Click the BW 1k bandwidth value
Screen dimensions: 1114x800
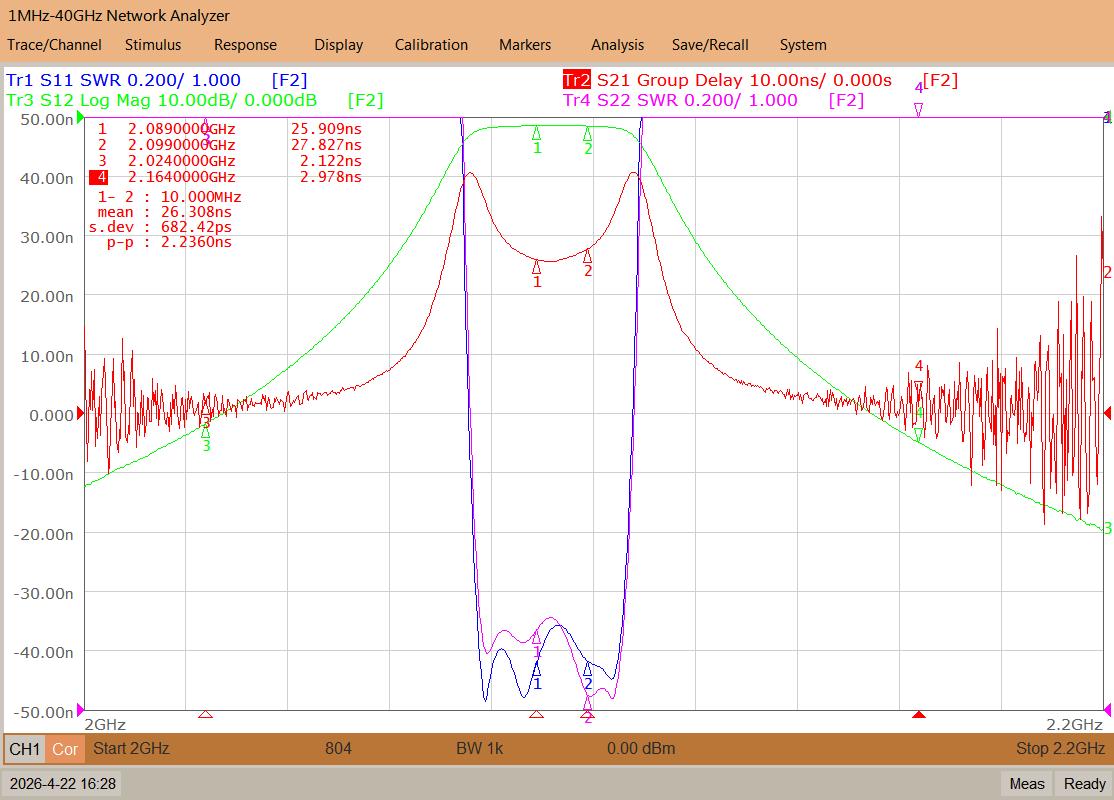pyautogui.click(x=480, y=748)
